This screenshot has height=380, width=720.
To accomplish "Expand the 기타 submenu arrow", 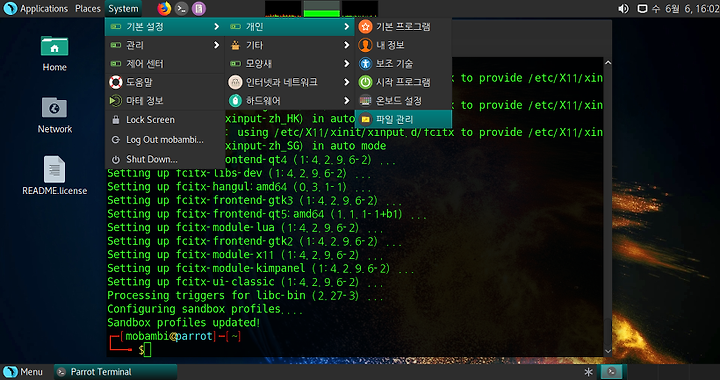I will (x=347, y=45).
